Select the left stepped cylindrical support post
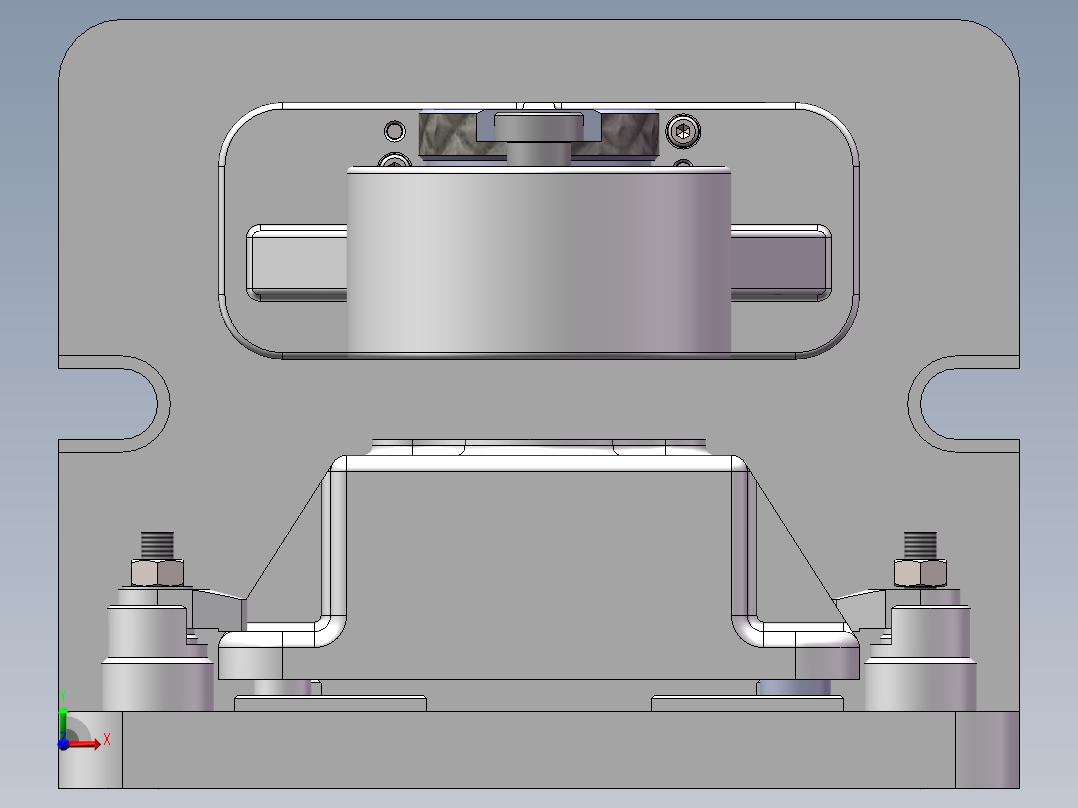The height and width of the screenshot is (808, 1078). click(x=157, y=657)
